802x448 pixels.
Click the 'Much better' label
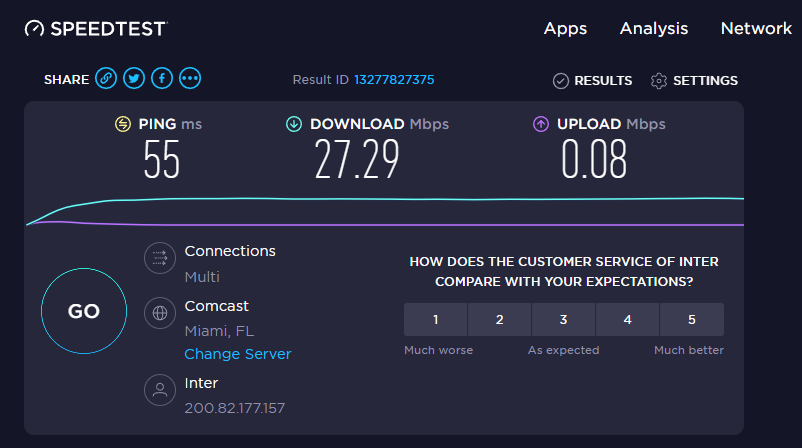(x=689, y=350)
